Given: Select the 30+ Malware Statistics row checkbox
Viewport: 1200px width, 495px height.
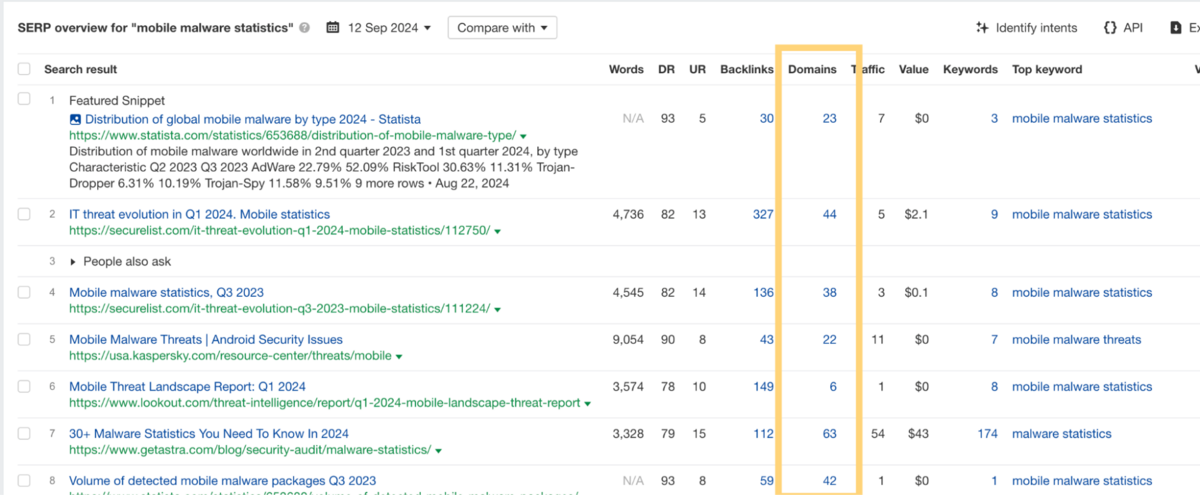Looking at the screenshot, I should pyautogui.click(x=24, y=434).
